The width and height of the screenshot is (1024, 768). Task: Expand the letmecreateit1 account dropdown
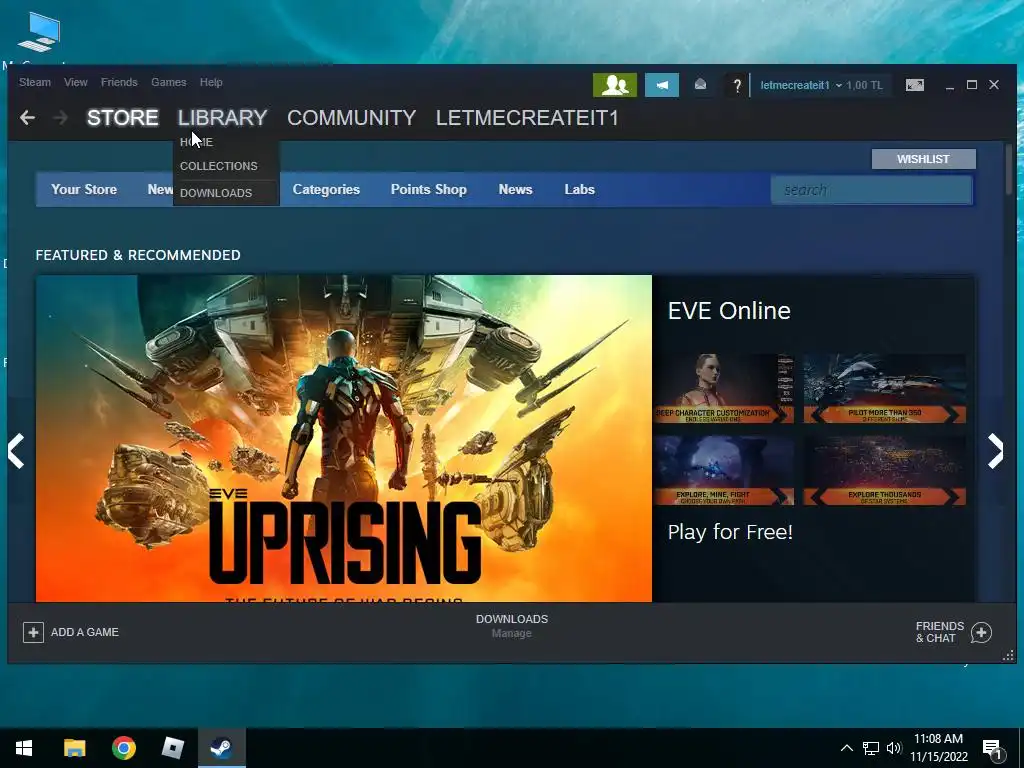click(x=801, y=86)
